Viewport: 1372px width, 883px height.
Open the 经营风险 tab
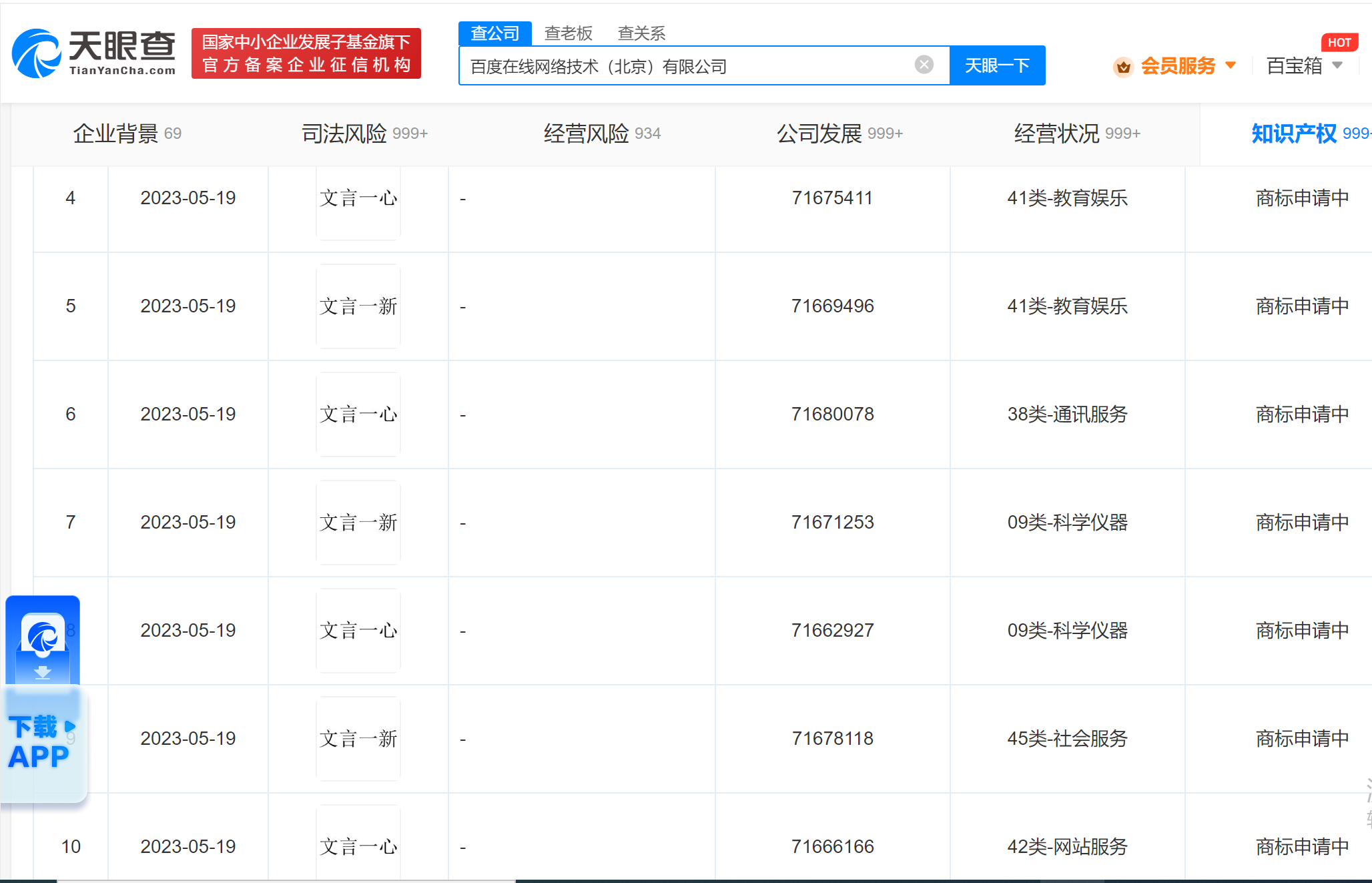coord(601,133)
